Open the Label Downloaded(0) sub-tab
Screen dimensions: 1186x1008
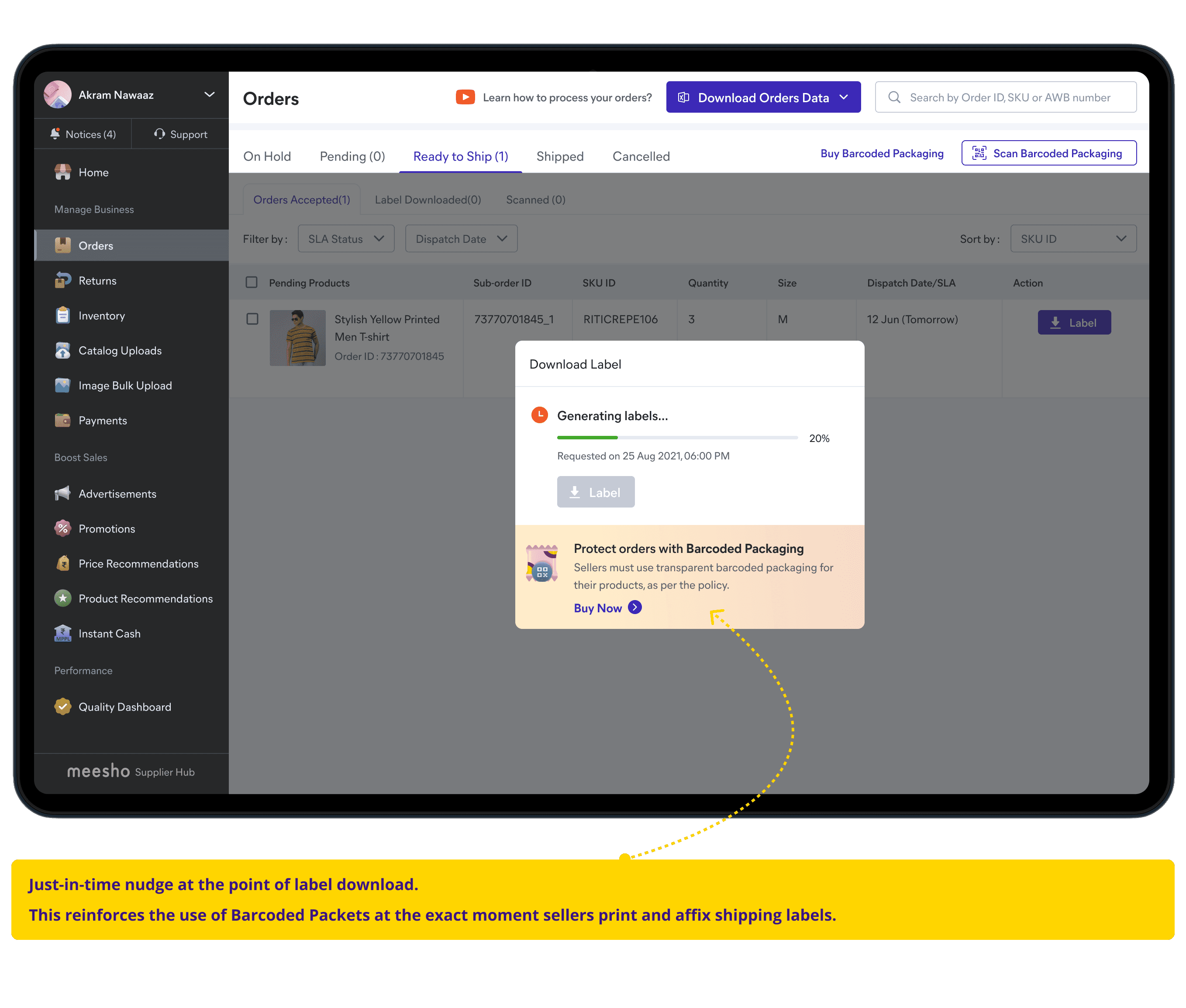pos(428,200)
